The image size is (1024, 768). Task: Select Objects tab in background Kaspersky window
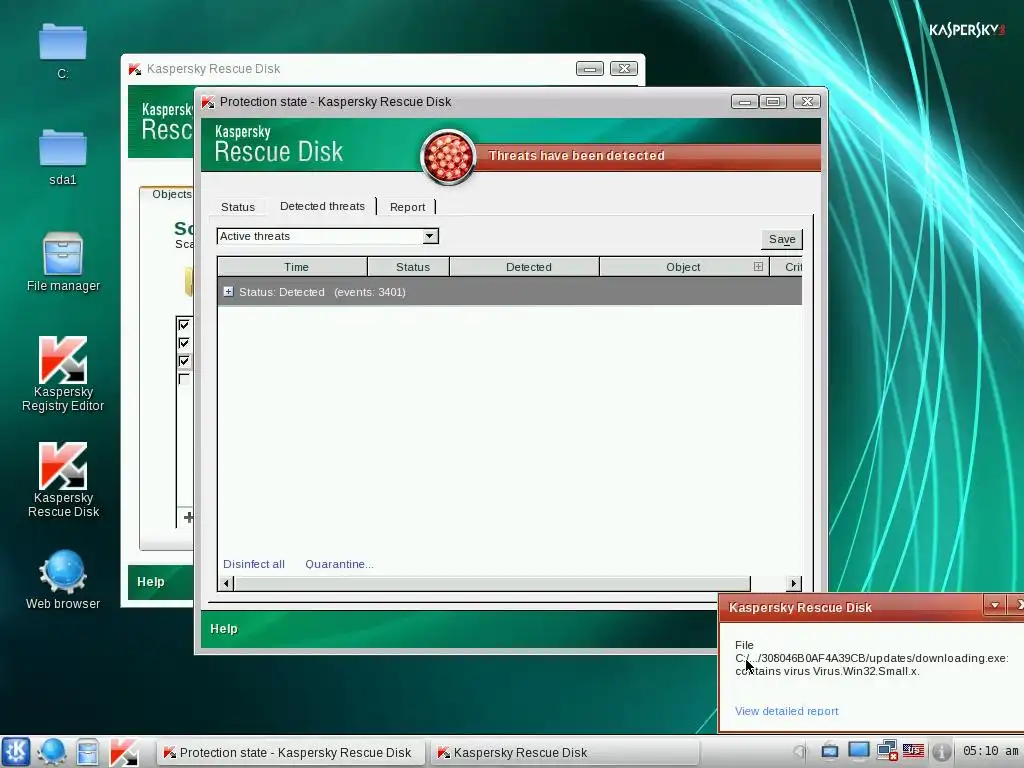171,194
